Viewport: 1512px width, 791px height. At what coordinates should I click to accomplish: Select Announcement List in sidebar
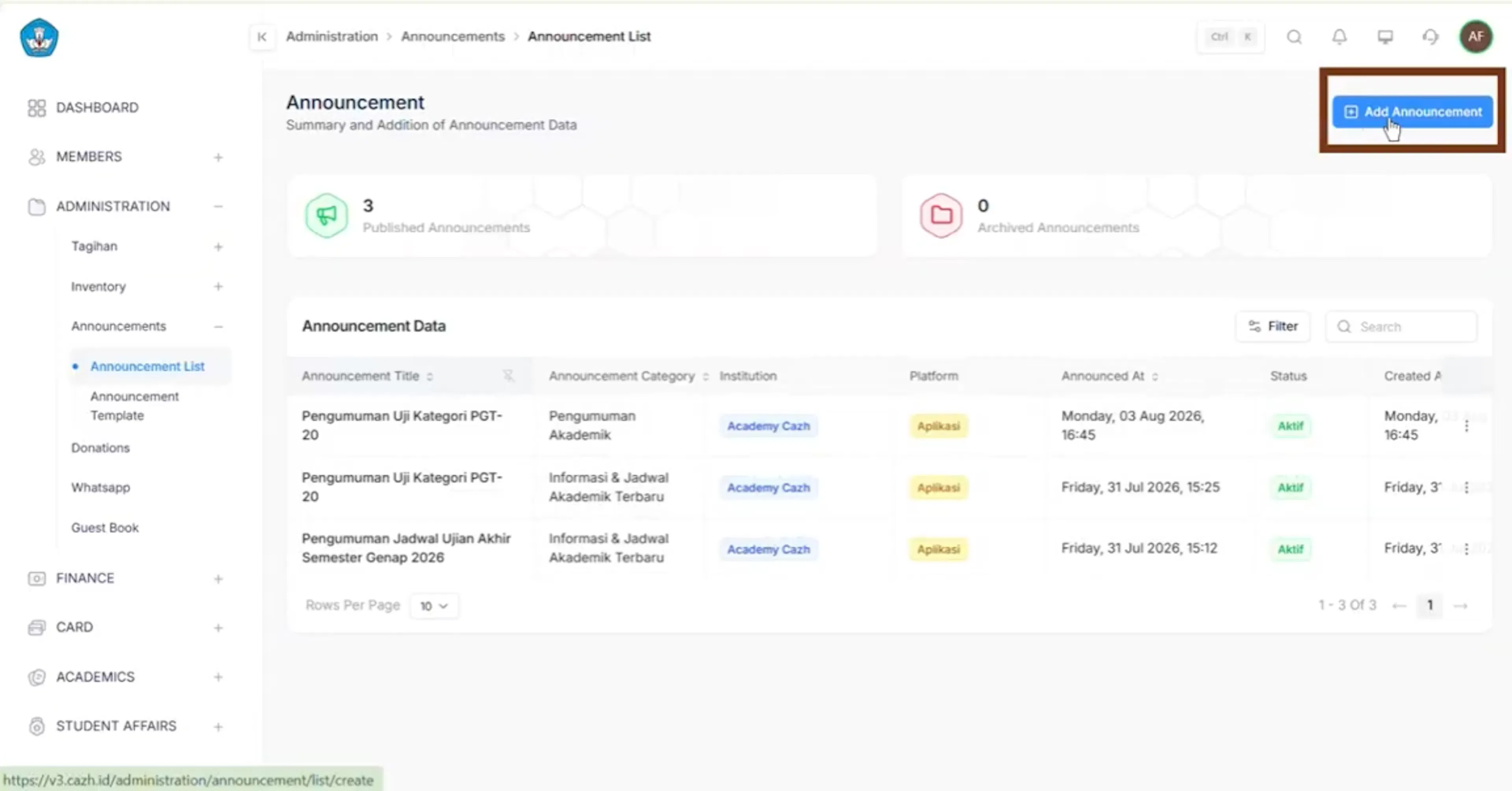click(147, 366)
